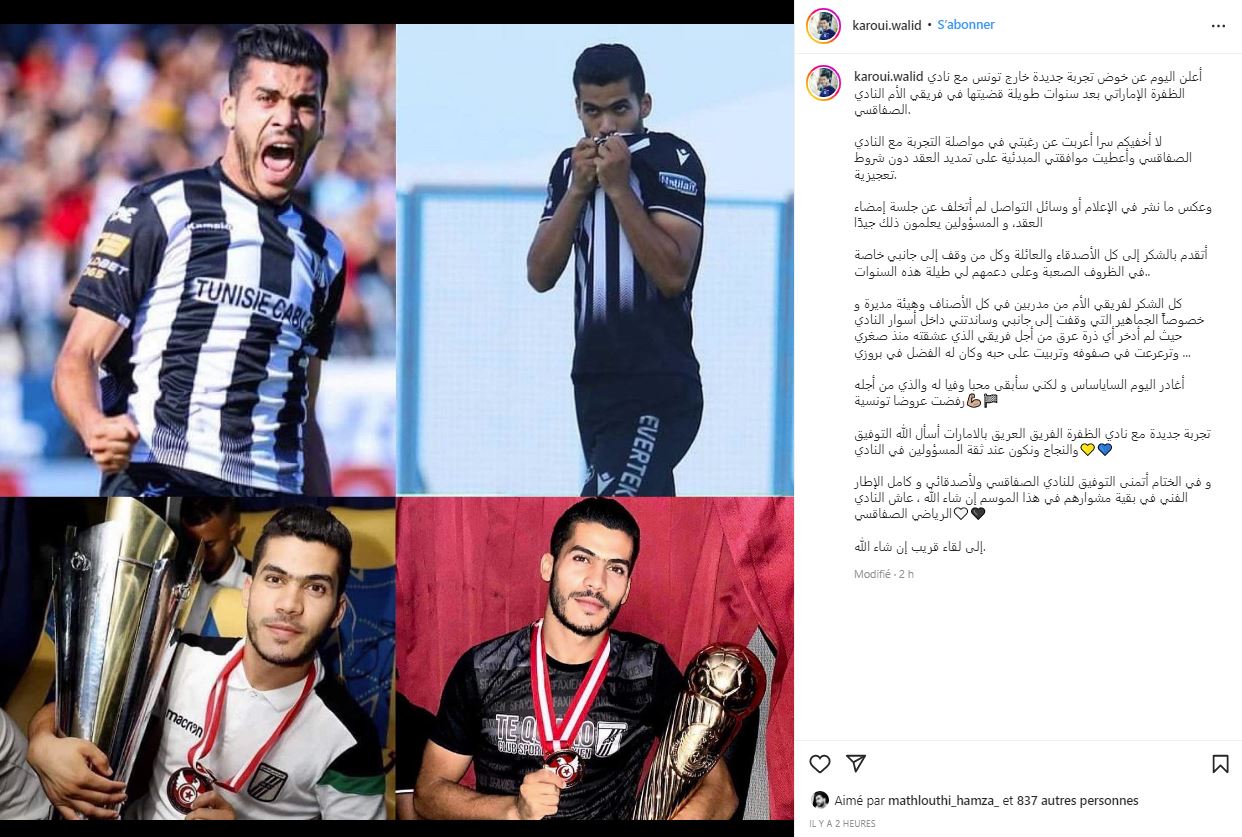Open karoui.walid profile picture in header
The width and height of the screenshot is (1242, 837).
pyautogui.click(x=824, y=25)
